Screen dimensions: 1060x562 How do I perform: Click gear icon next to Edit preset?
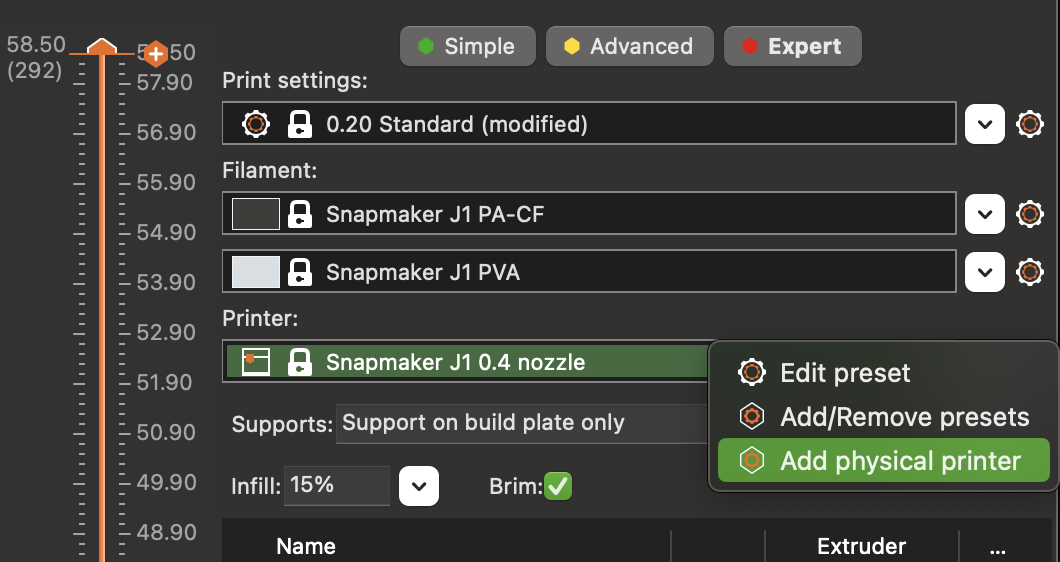pos(751,373)
